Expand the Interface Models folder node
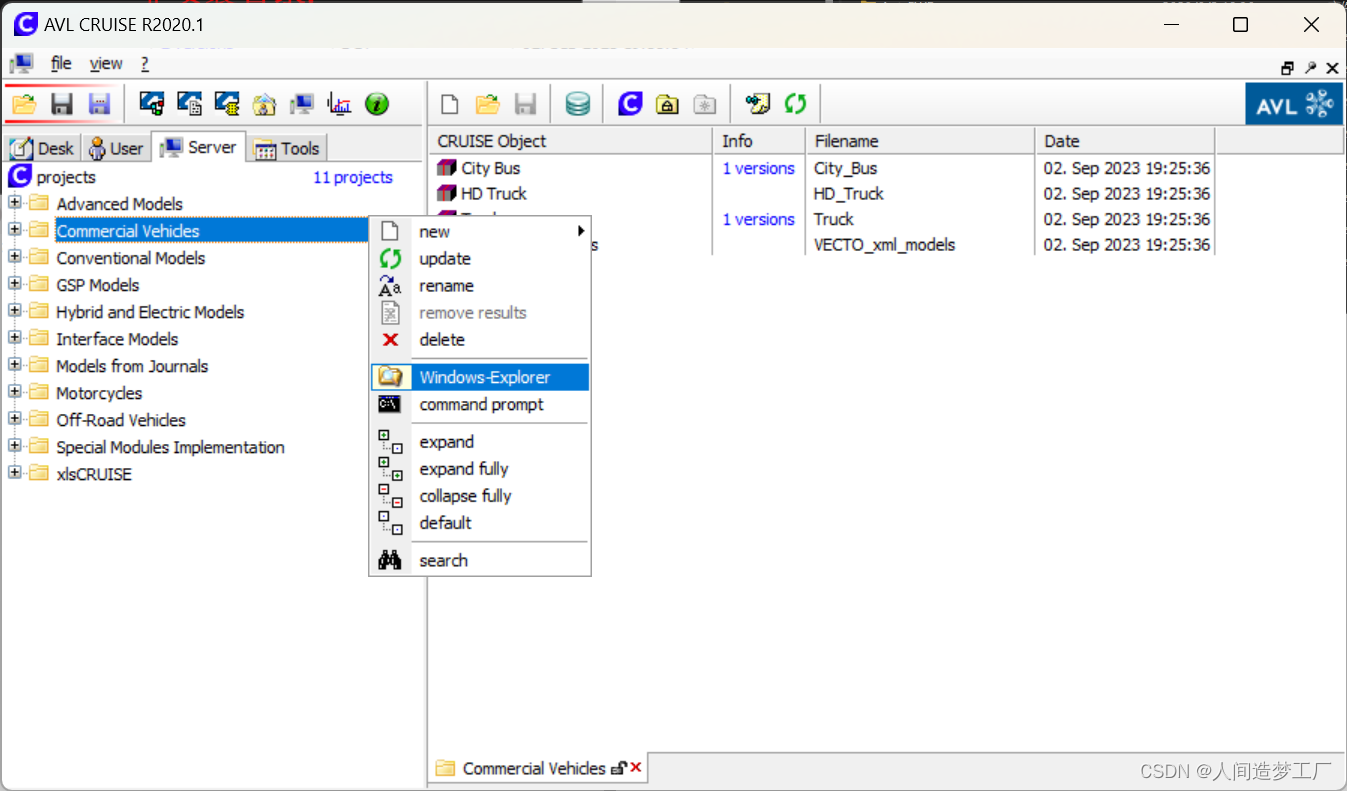The height and width of the screenshot is (791, 1347). coord(15,338)
